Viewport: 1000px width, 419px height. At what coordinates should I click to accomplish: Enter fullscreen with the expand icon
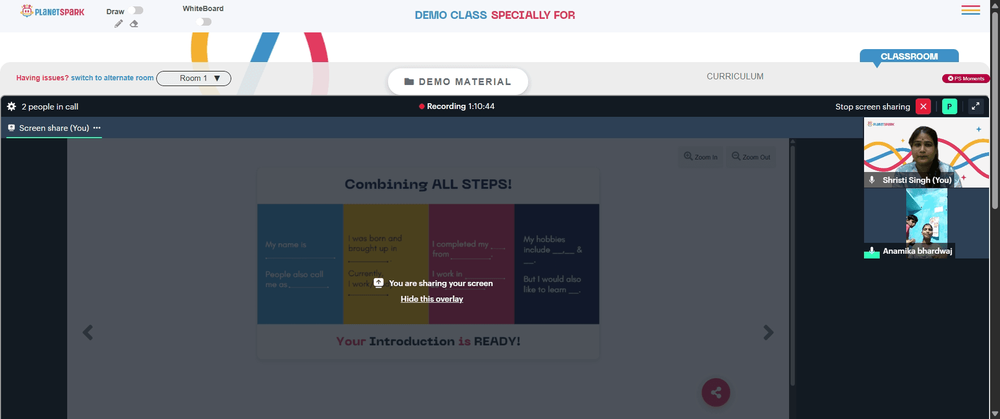[976, 107]
